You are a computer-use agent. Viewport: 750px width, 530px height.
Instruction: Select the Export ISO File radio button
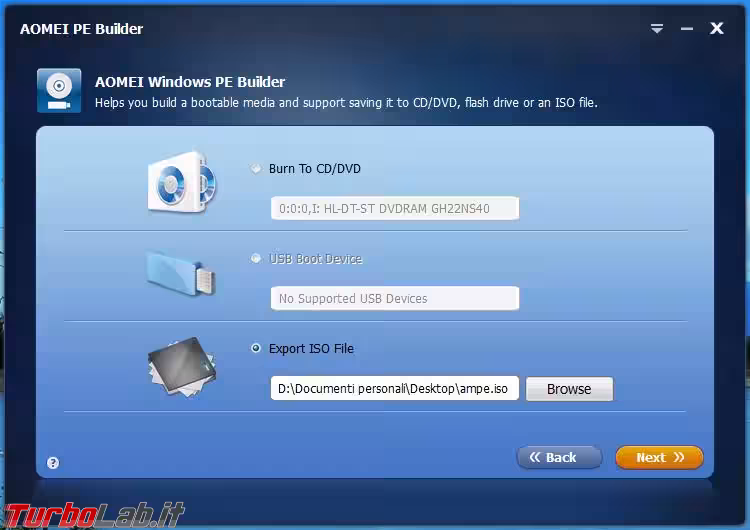(256, 348)
